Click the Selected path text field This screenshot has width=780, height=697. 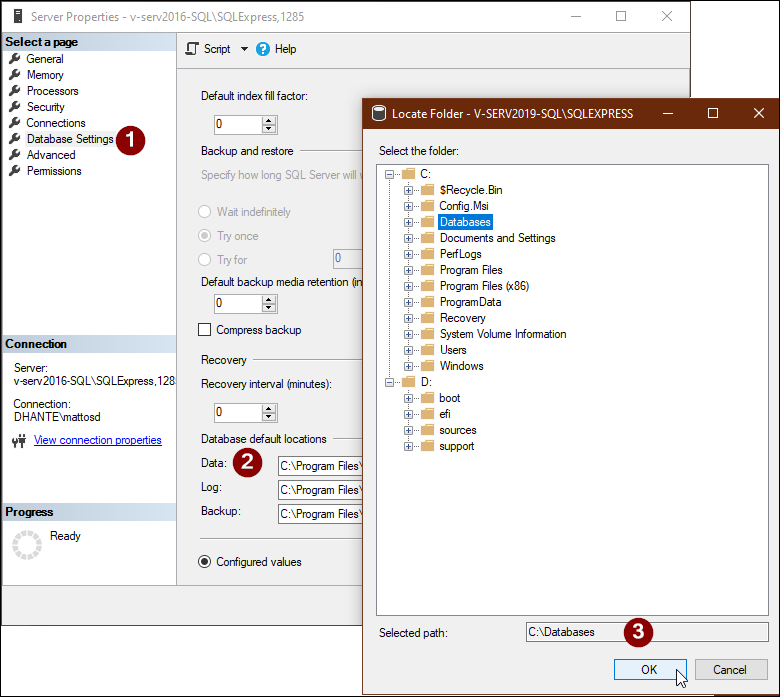coord(647,632)
